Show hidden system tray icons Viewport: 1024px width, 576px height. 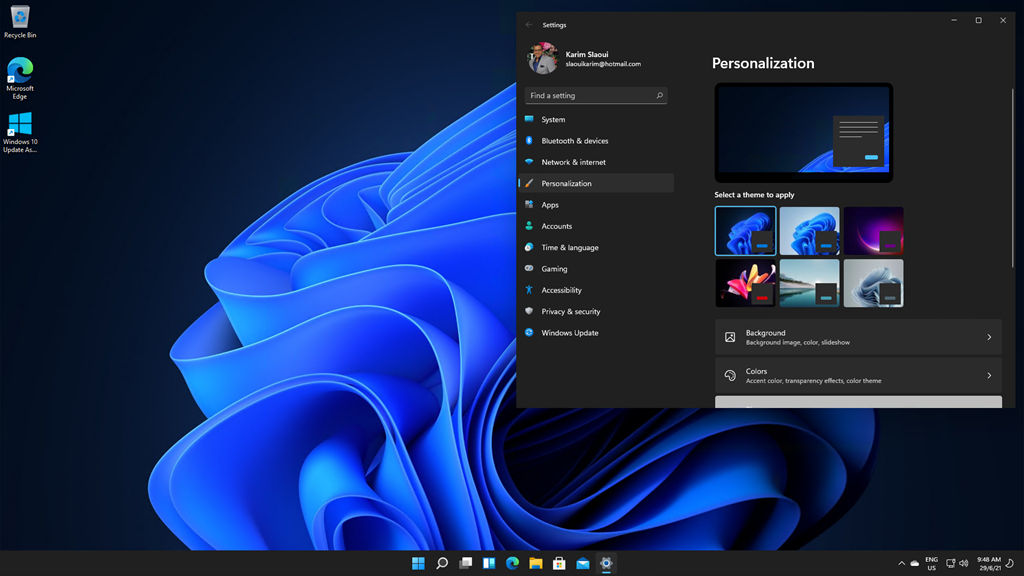pos(901,564)
